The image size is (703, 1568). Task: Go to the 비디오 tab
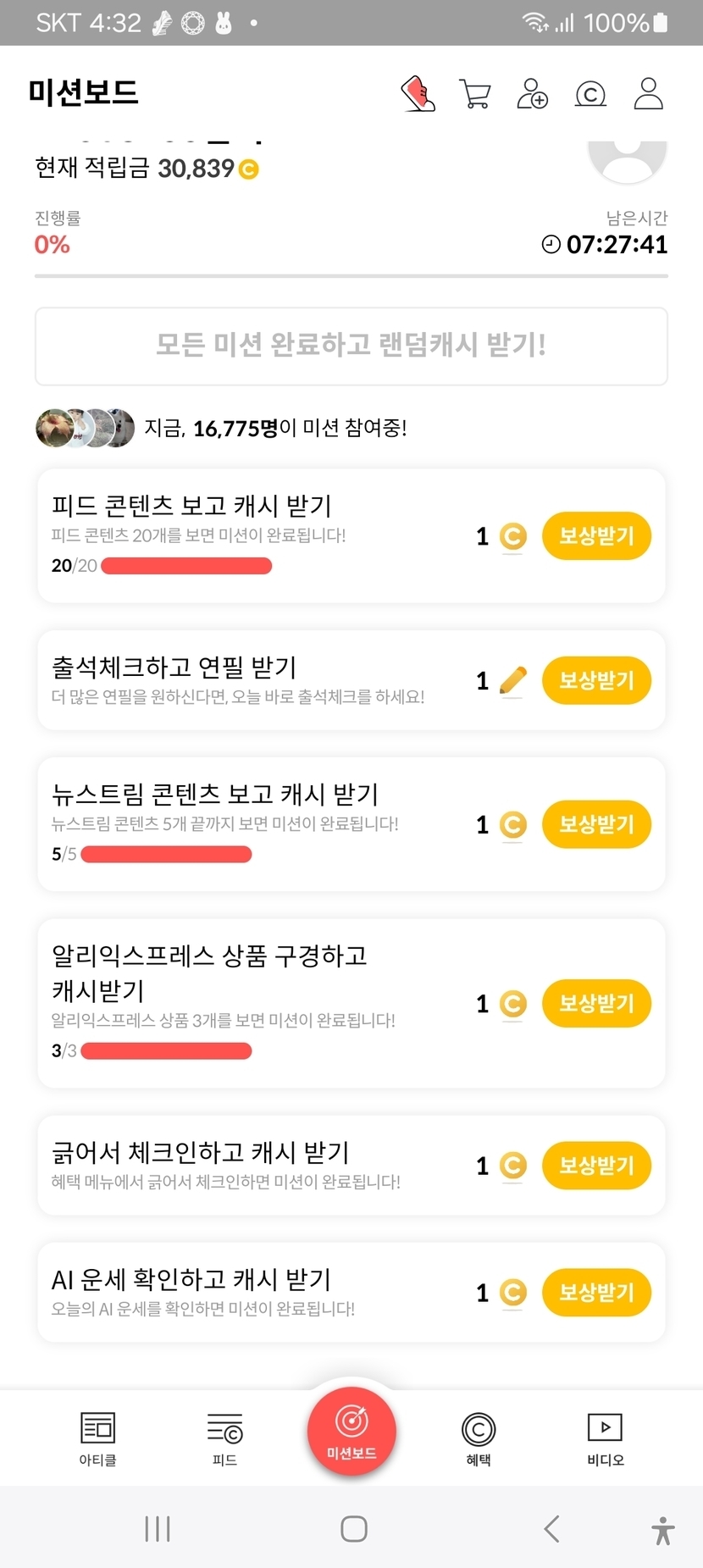605,1438
